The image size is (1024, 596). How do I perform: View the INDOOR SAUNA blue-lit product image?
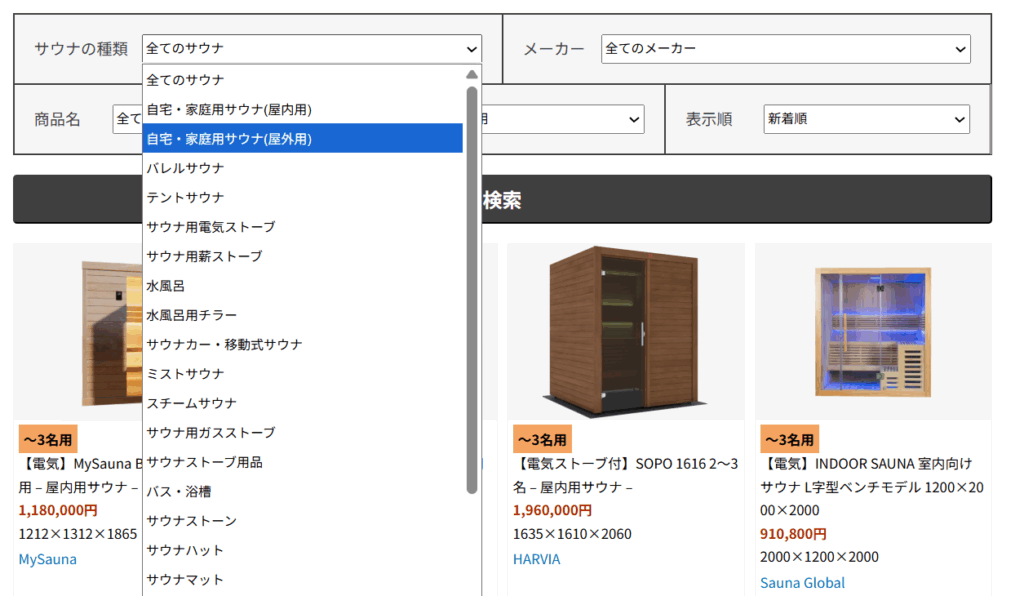873,331
